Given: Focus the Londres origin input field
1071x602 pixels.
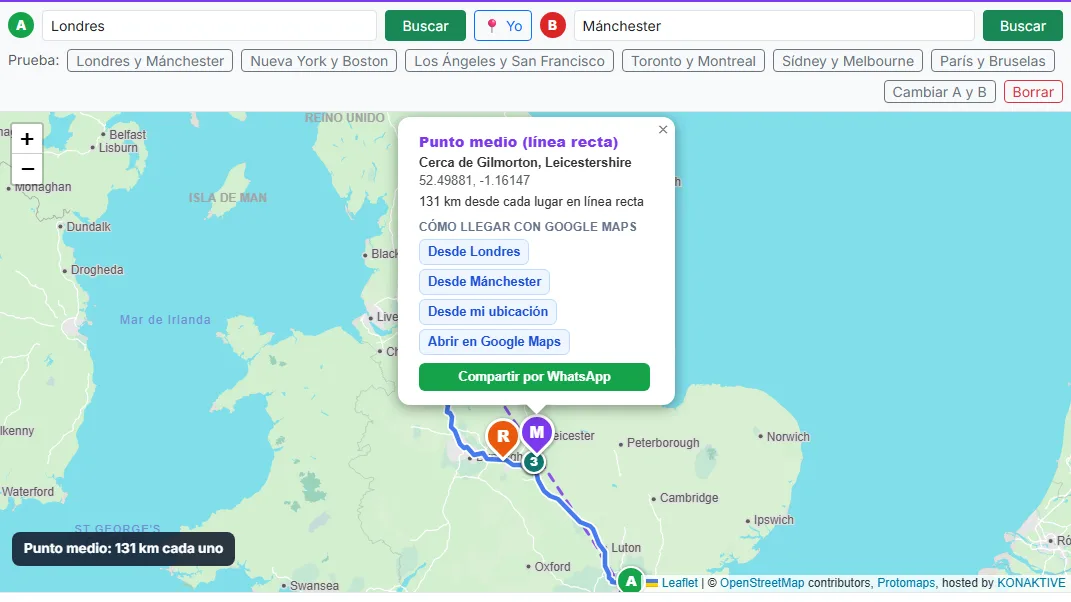Looking at the screenshot, I should click(209, 26).
